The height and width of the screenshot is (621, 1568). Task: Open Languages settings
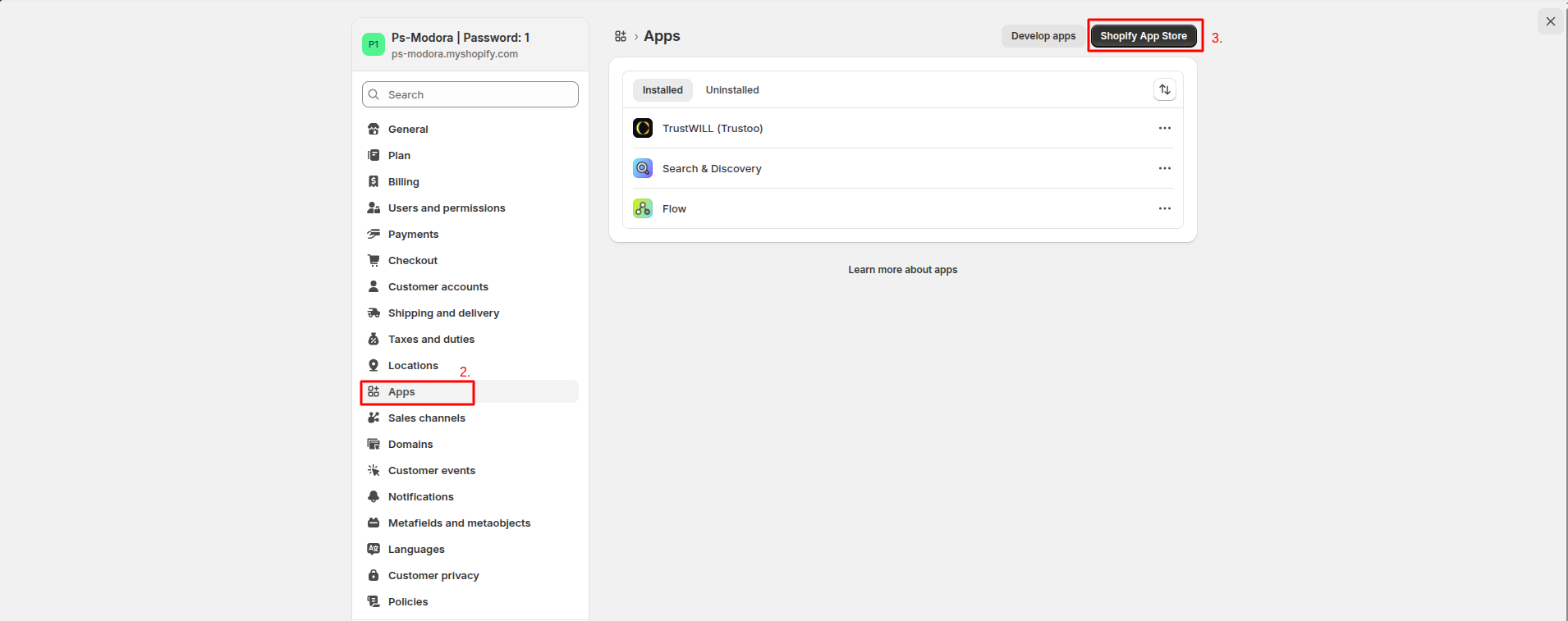[470, 549]
